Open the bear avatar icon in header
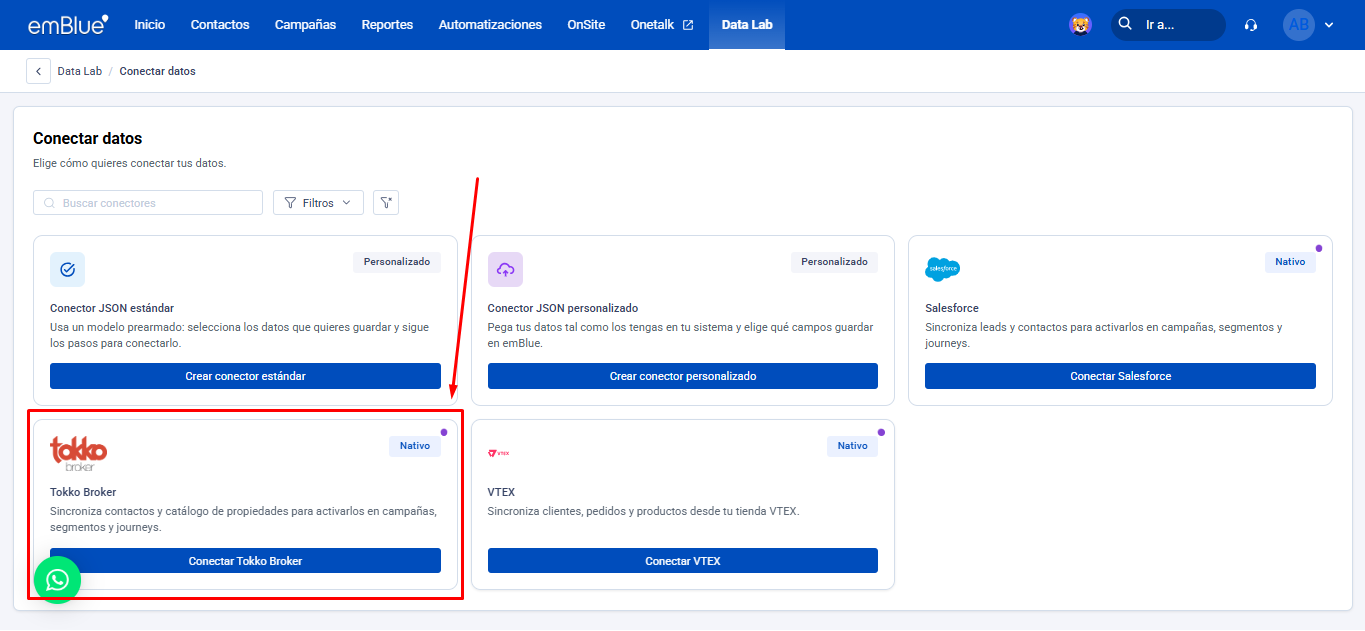The image size is (1365, 631). point(1080,25)
